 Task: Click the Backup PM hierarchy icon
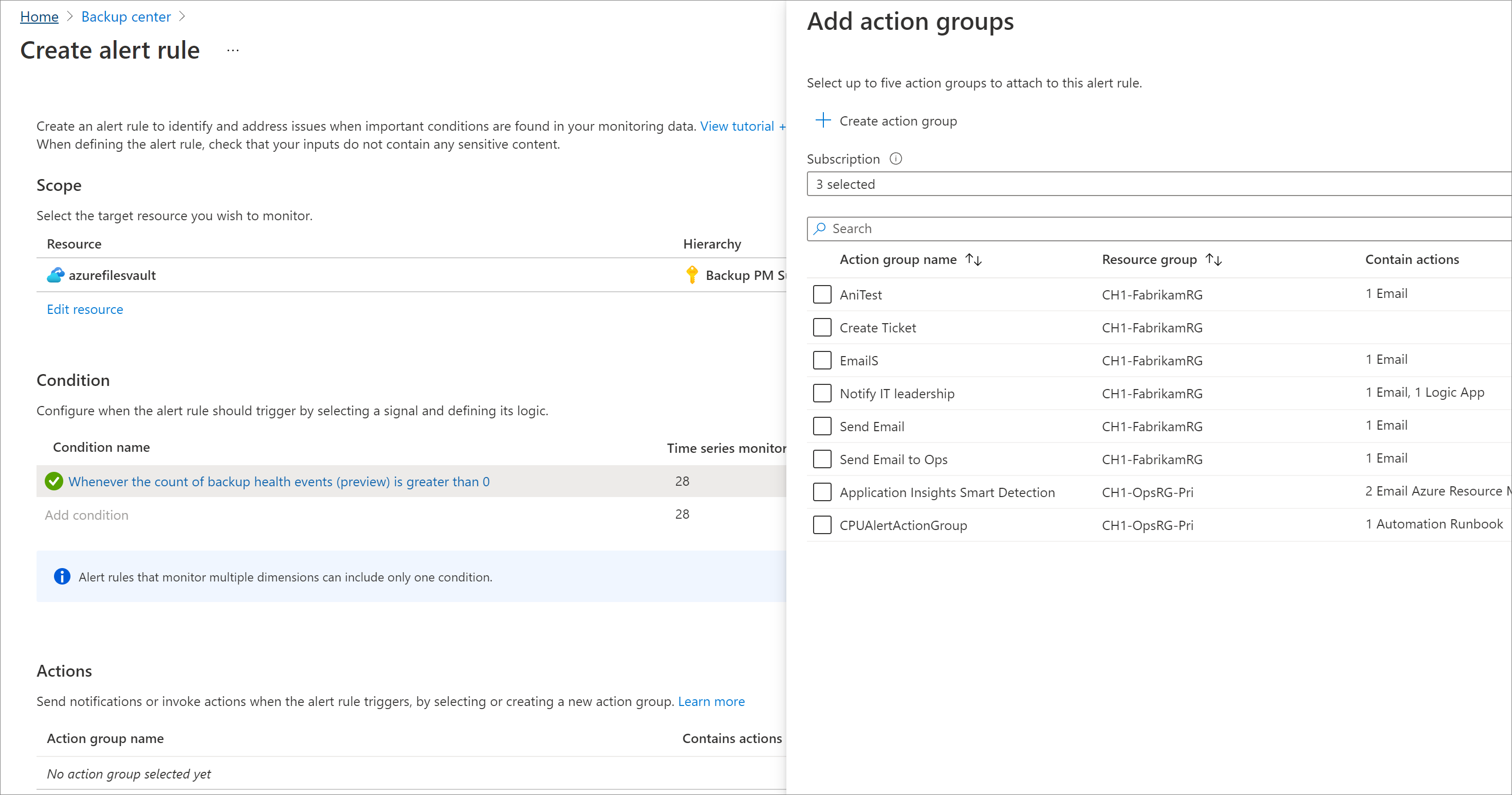693,275
